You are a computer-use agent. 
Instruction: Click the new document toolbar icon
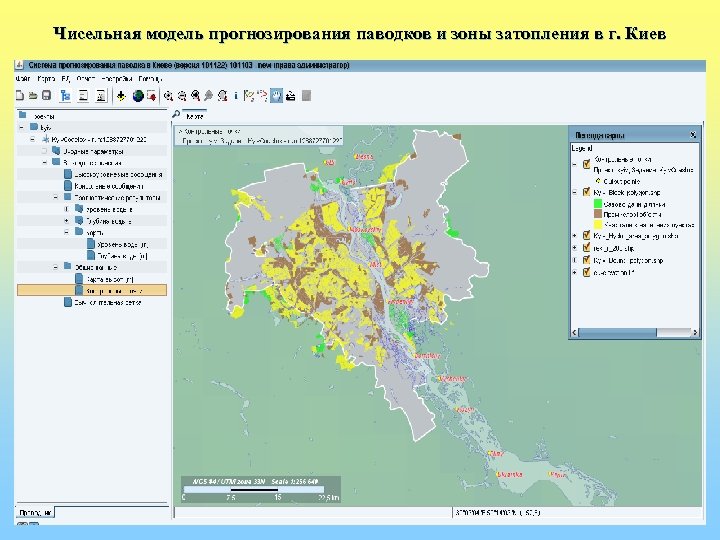click(x=20, y=96)
